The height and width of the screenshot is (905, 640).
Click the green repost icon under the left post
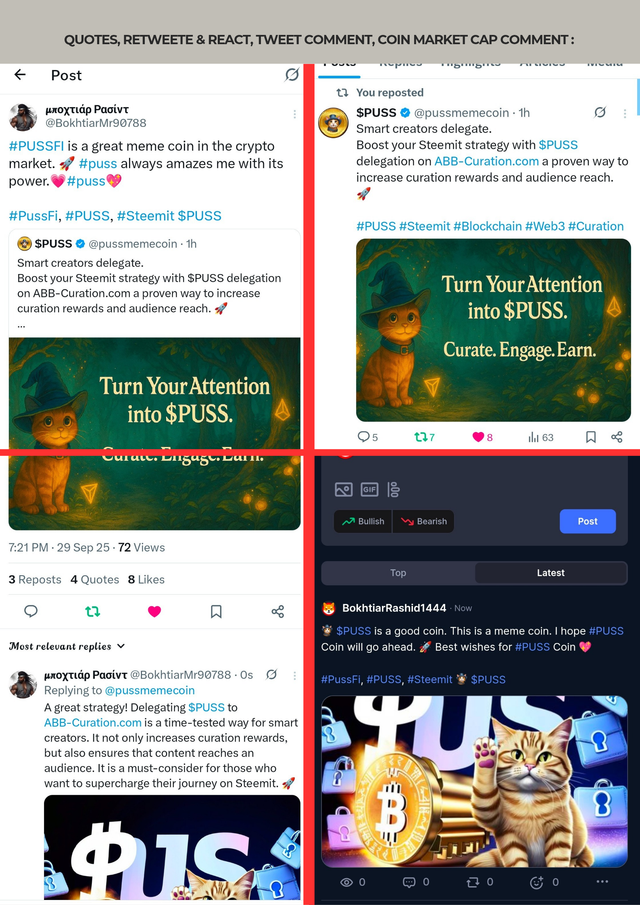point(92,611)
